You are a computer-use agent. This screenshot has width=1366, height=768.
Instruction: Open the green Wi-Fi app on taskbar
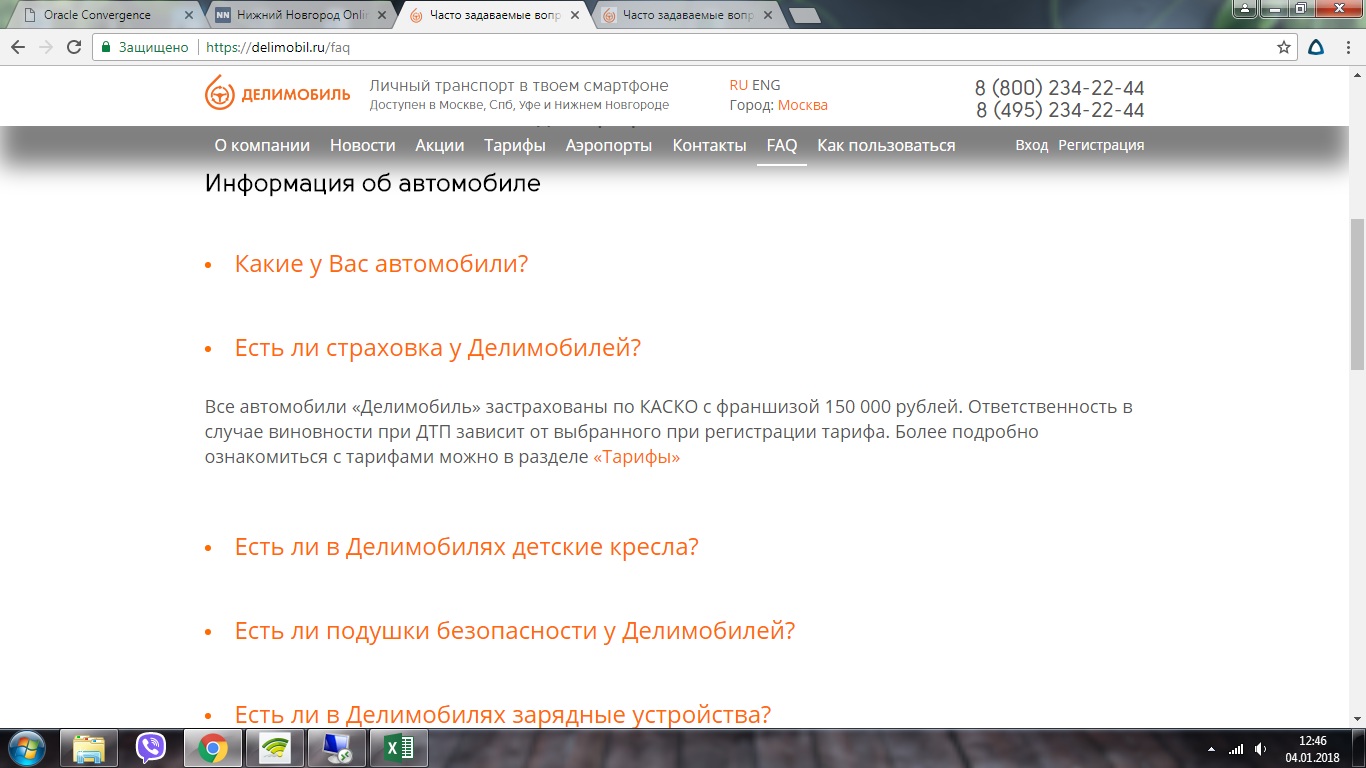274,747
